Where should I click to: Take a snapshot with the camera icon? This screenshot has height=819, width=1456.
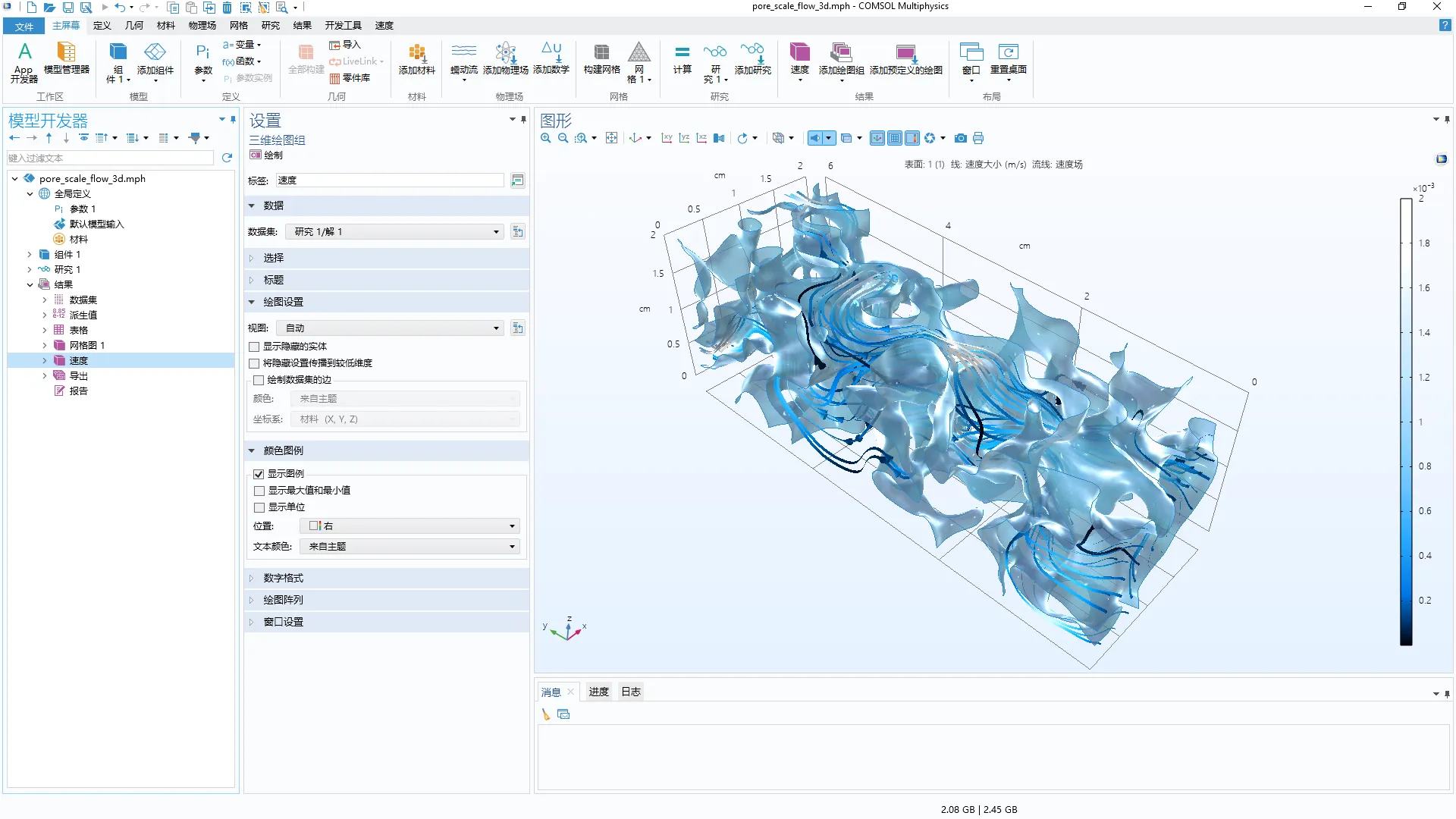click(961, 138)
